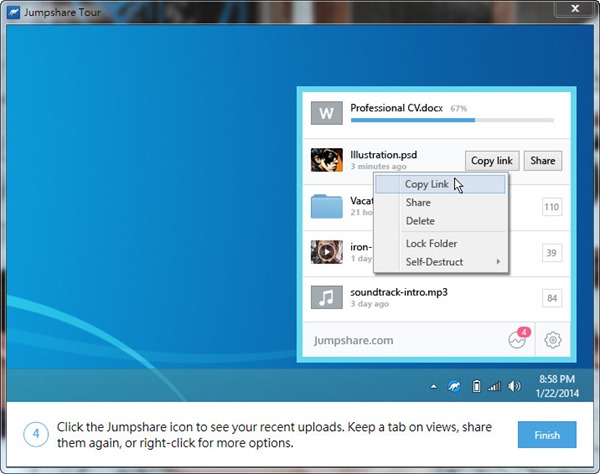Click the Word document icon for Professional CV.docx

tap(327, 112)
